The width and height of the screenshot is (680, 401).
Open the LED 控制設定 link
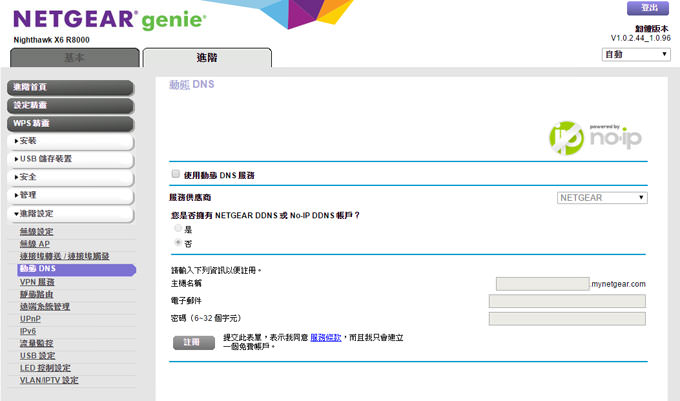click(45, 368)
